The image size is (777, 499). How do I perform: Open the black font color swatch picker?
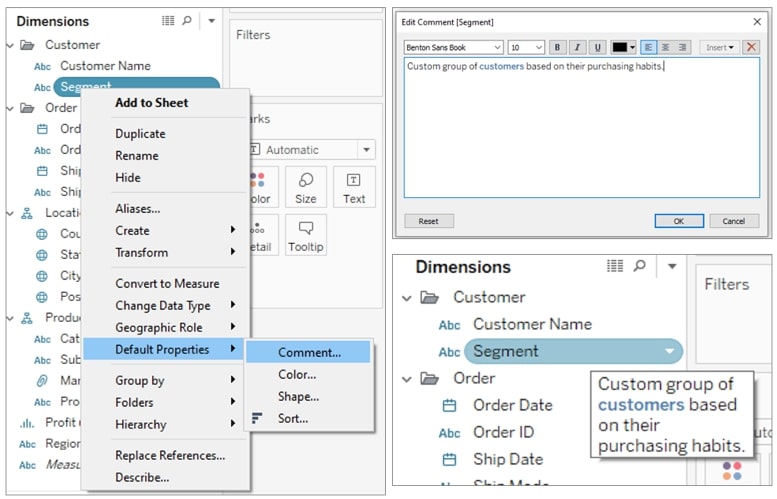pyautogui.click(x=623, y=47)
